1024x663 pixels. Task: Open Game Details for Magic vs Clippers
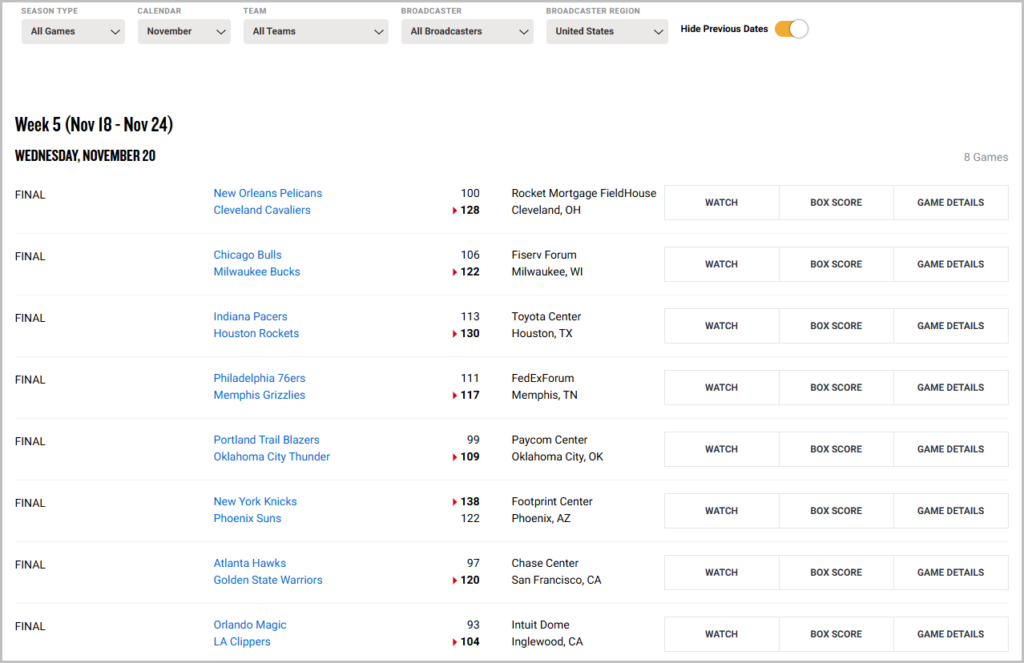[951, 634]
